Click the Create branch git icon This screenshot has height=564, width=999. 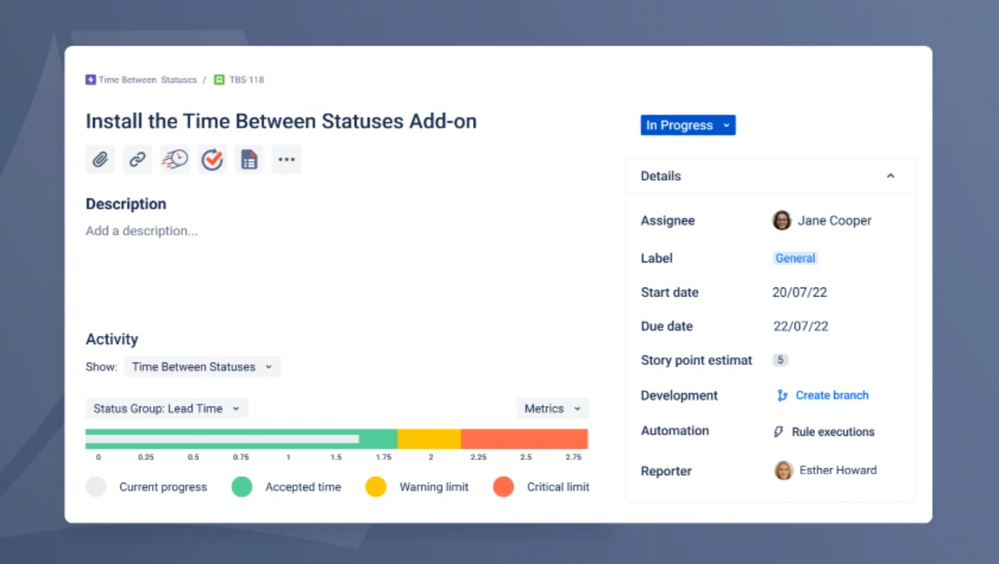click(782, 396)
